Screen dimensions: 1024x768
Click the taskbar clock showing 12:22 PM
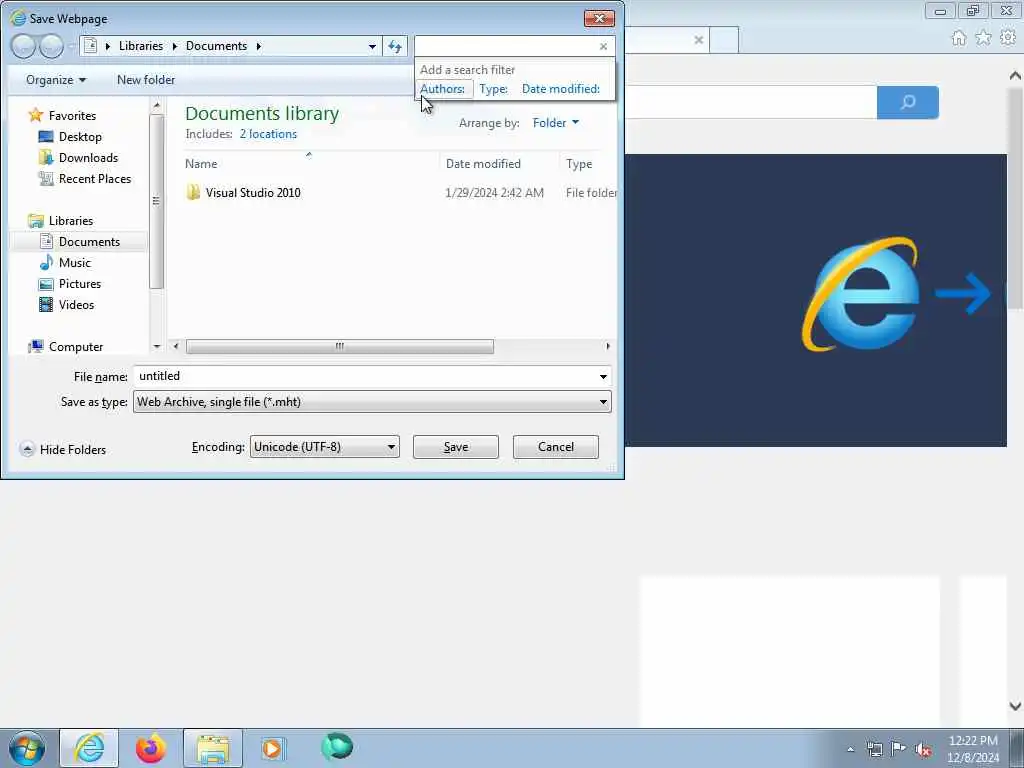973,741
